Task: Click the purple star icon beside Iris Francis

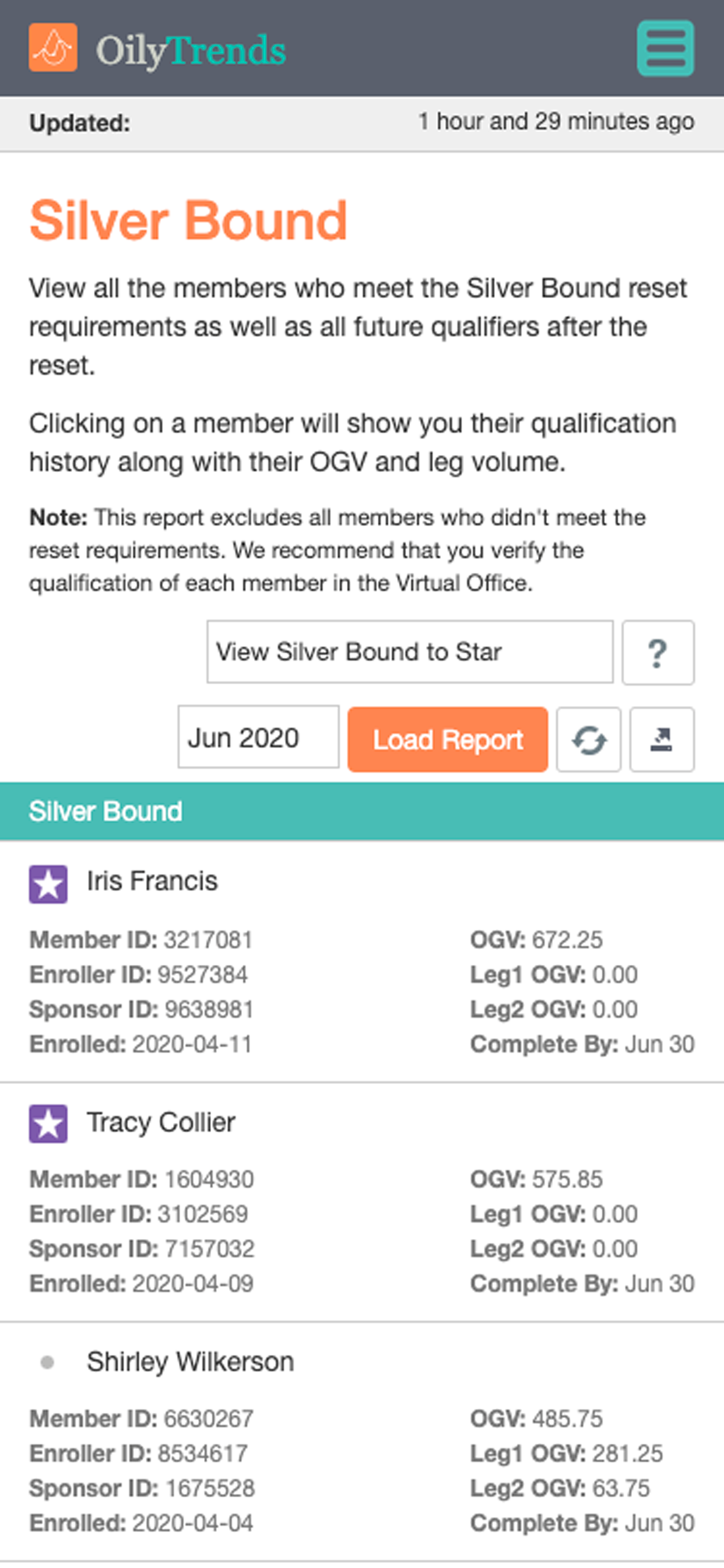Action: tap(48, 884)
